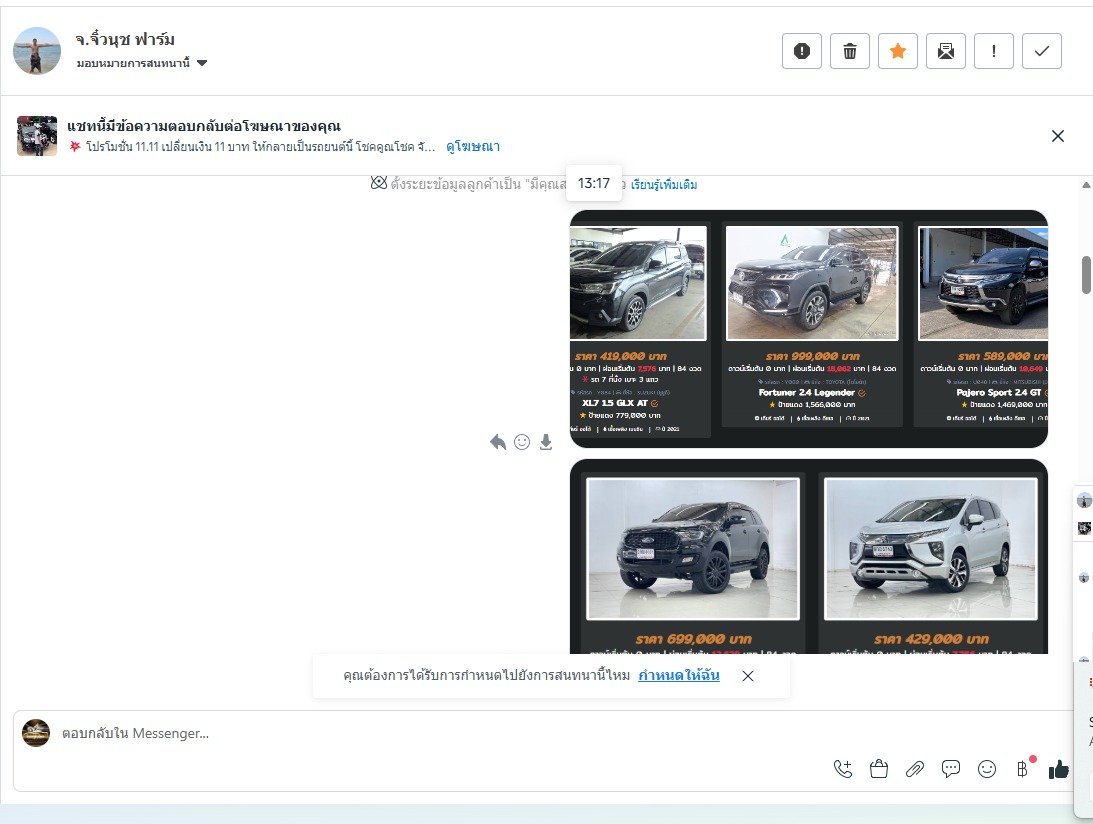Send a thumbs up like

1058,768
